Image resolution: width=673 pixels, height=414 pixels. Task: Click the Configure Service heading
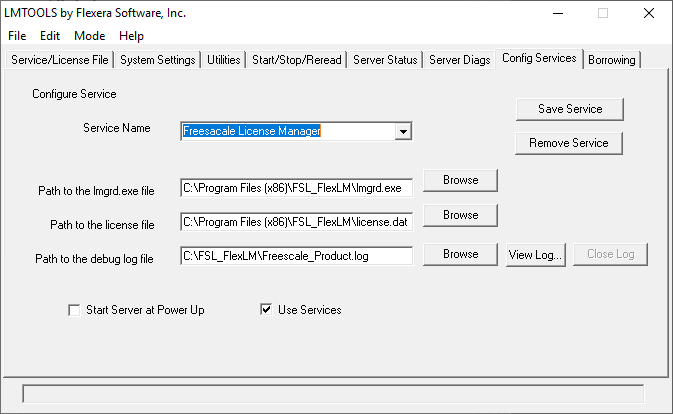click(x=74, y=94)
